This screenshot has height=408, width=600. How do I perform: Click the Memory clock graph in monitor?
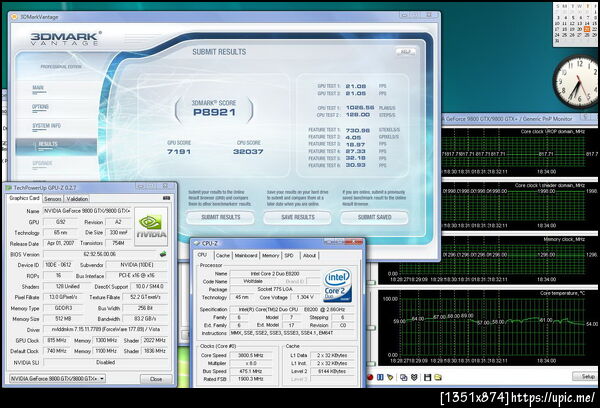[x=488, y=259]
